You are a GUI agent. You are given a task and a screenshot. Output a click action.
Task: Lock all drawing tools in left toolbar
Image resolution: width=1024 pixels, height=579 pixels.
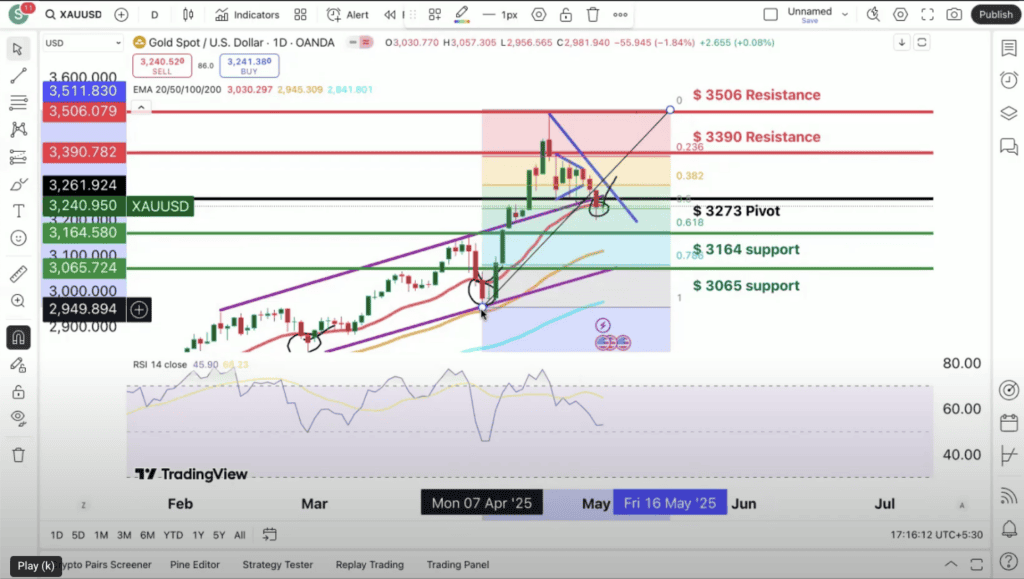tap(18, 392)
